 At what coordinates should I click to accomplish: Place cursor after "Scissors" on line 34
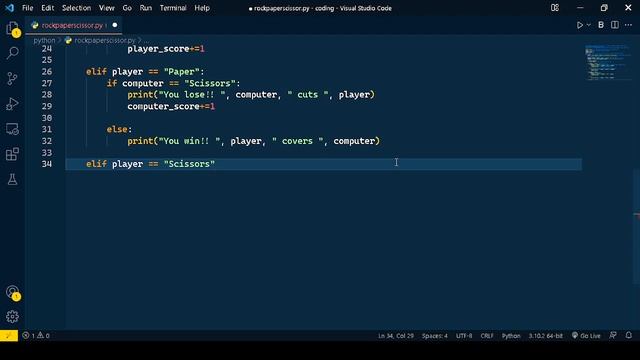pyautogui.click(x=215, y=164)
